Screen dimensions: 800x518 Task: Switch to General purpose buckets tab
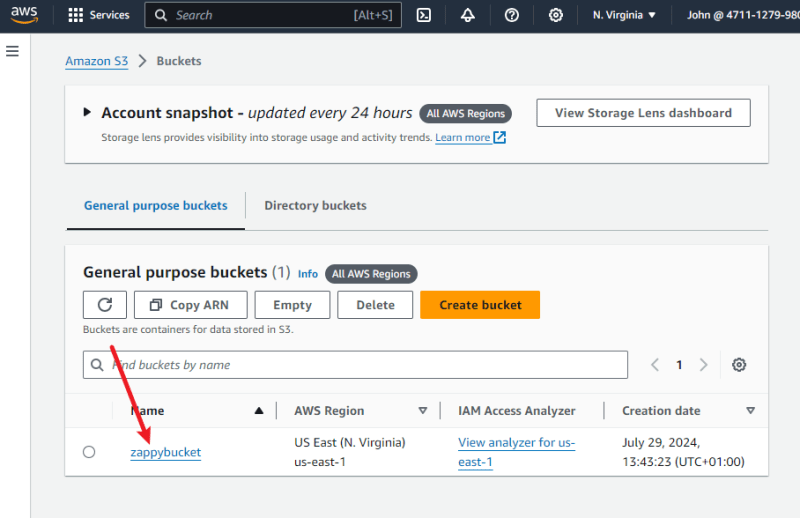156,206
